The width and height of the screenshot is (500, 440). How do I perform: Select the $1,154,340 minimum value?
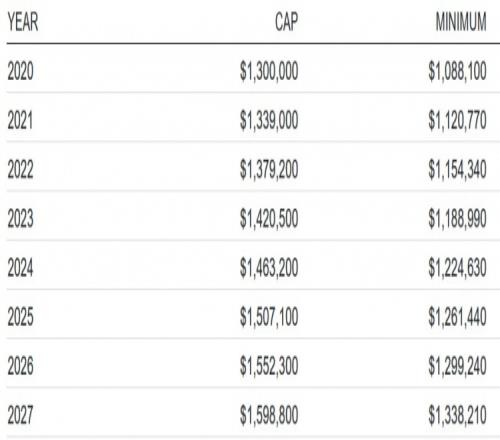(457, 169)
